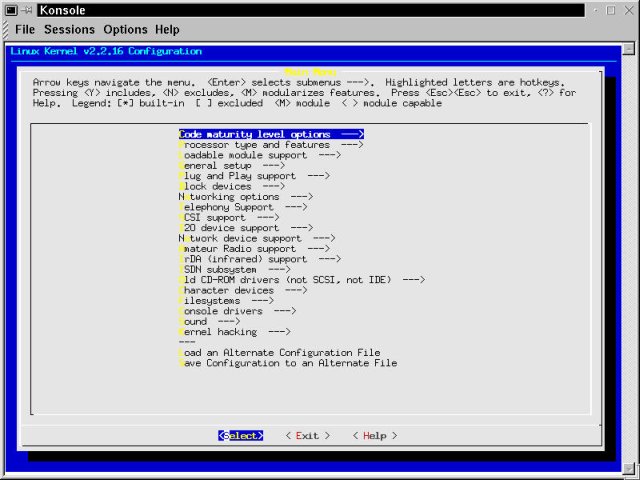
Task: Open the Options menu
Action: point(125,30)
